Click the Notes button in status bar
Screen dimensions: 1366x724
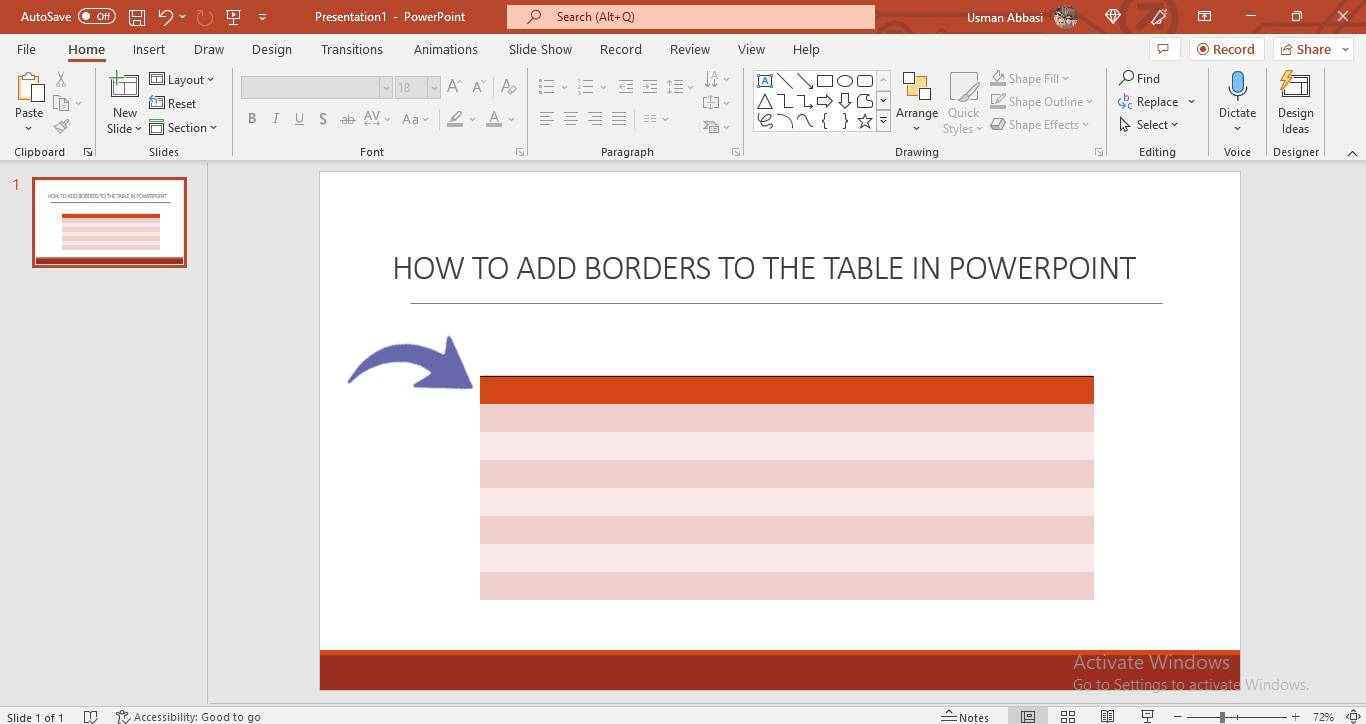click(965, 717)
